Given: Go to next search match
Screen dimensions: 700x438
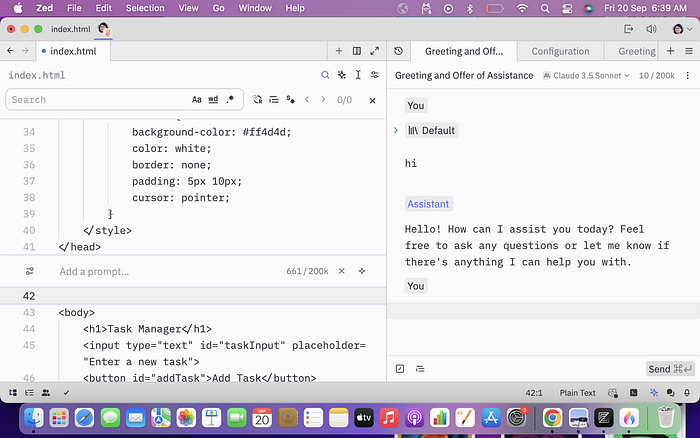Looking at the screenshot, I should point(323,100).
